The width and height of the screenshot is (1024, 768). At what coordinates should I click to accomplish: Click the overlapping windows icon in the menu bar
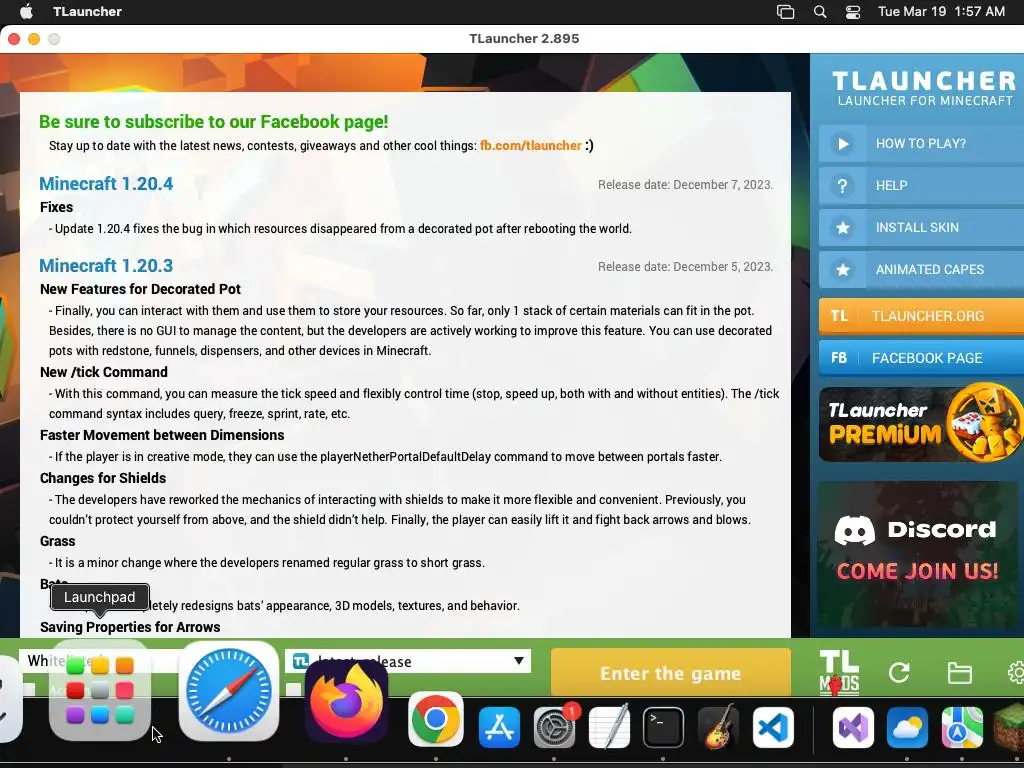(786, 12)
